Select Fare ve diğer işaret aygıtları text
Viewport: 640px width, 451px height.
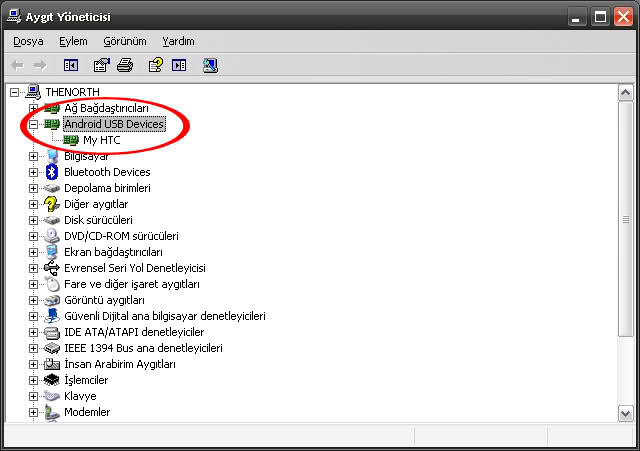(x=132, y=284)
